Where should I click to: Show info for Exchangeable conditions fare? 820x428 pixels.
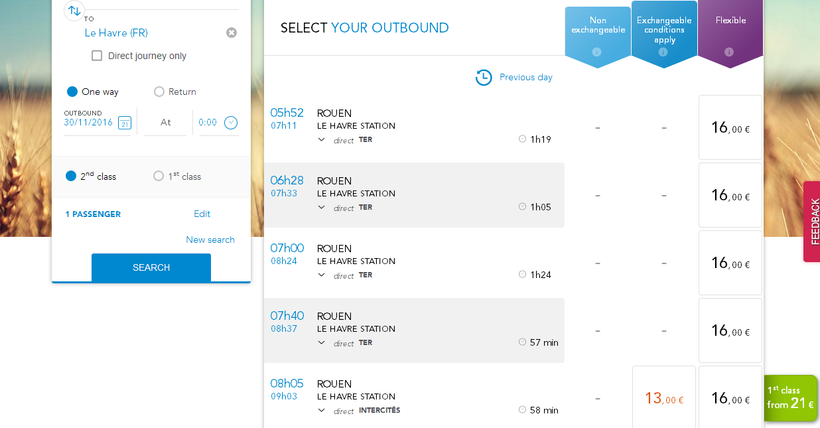tap(664, 52)
